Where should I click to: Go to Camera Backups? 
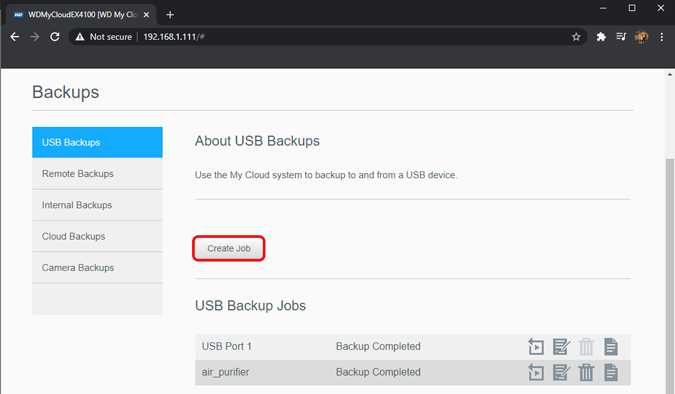coord(97,267)
